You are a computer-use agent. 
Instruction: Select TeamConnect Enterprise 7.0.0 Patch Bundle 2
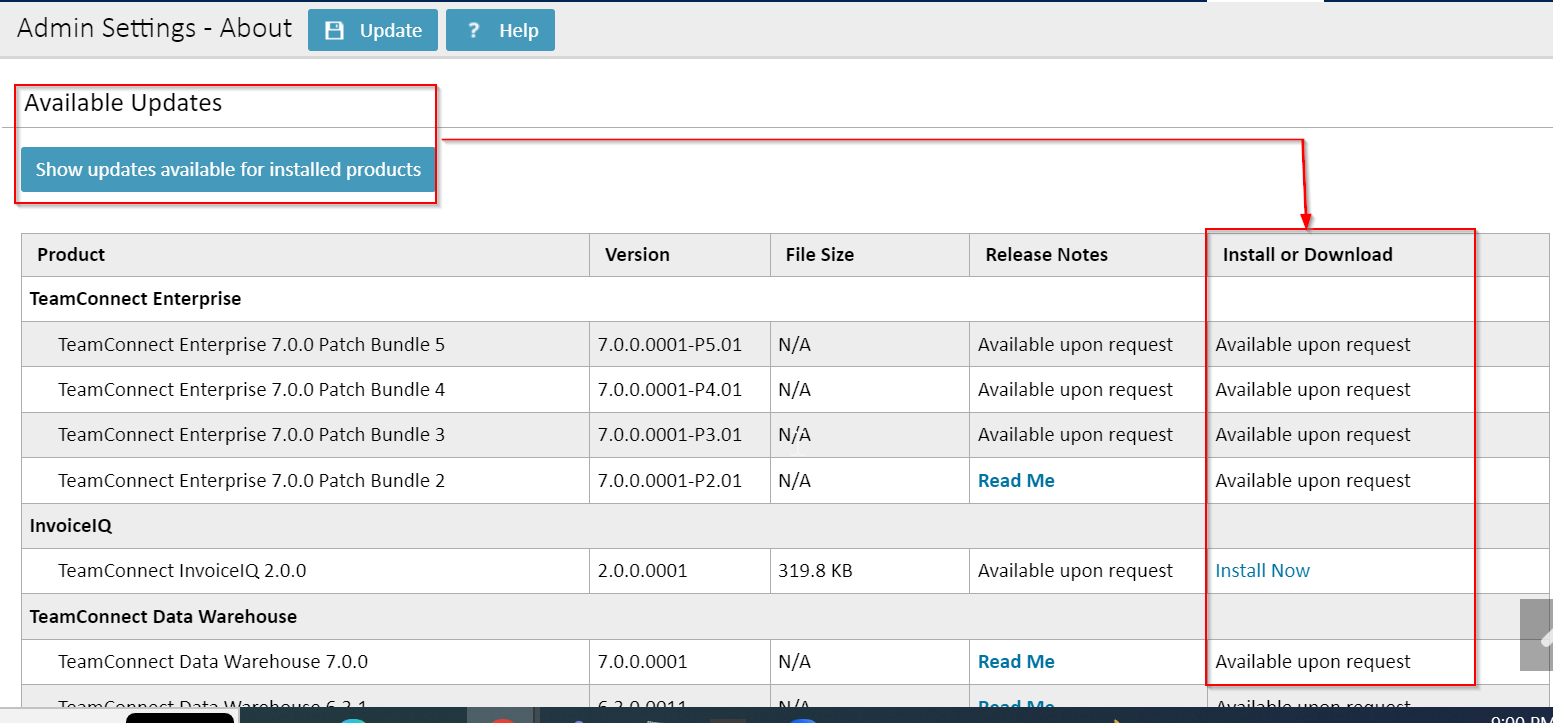point(251,481)
